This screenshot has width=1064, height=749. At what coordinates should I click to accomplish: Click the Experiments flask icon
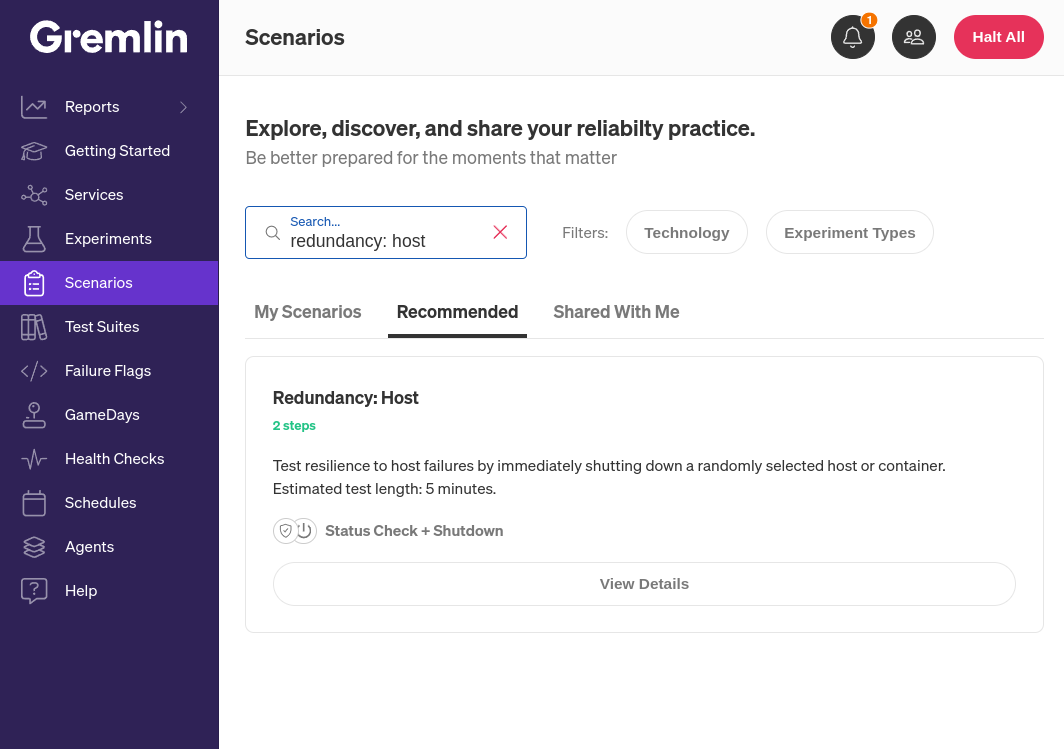coord(34,239)
